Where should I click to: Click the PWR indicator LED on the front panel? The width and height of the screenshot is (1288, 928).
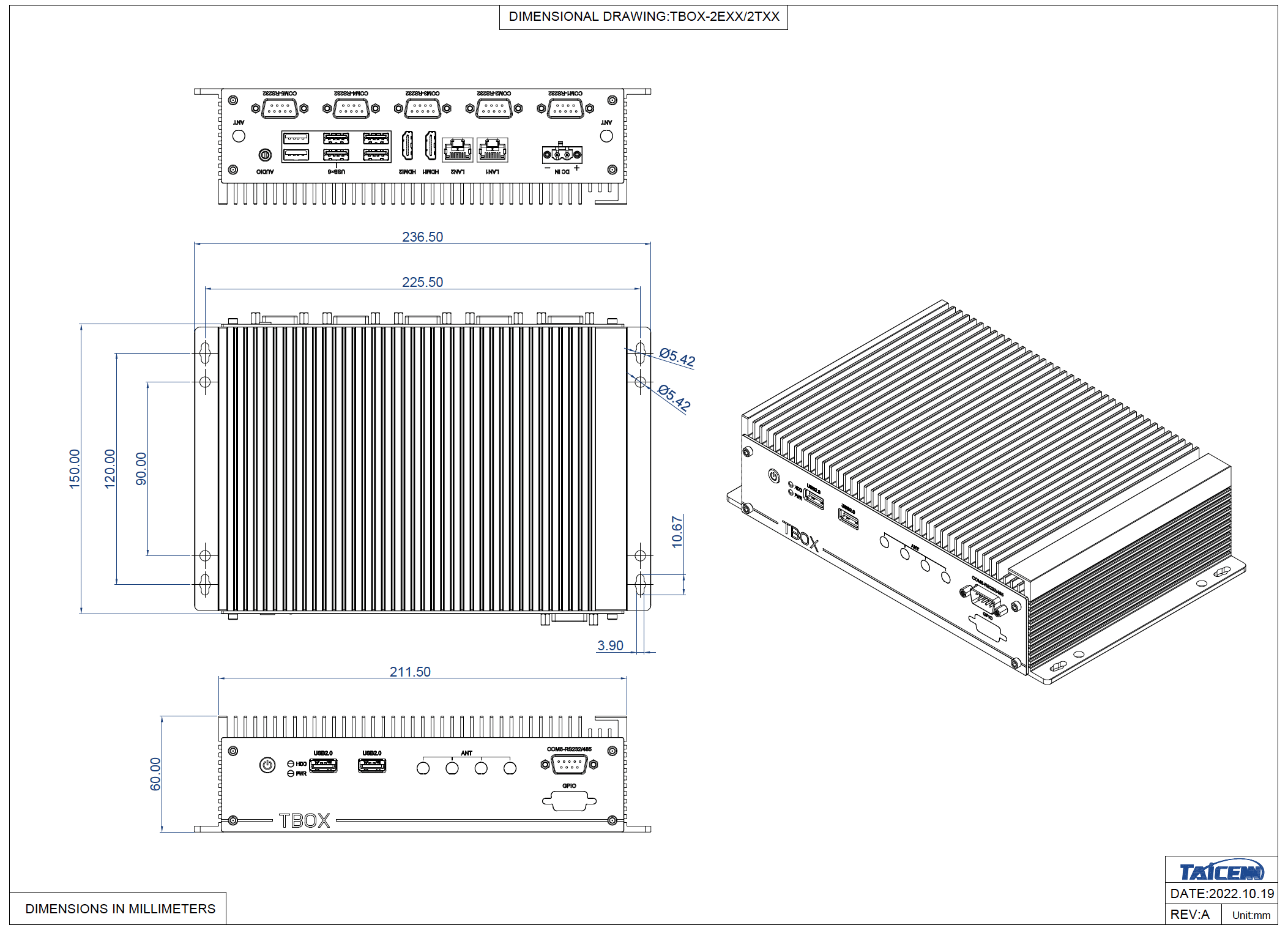click(291, 774)
